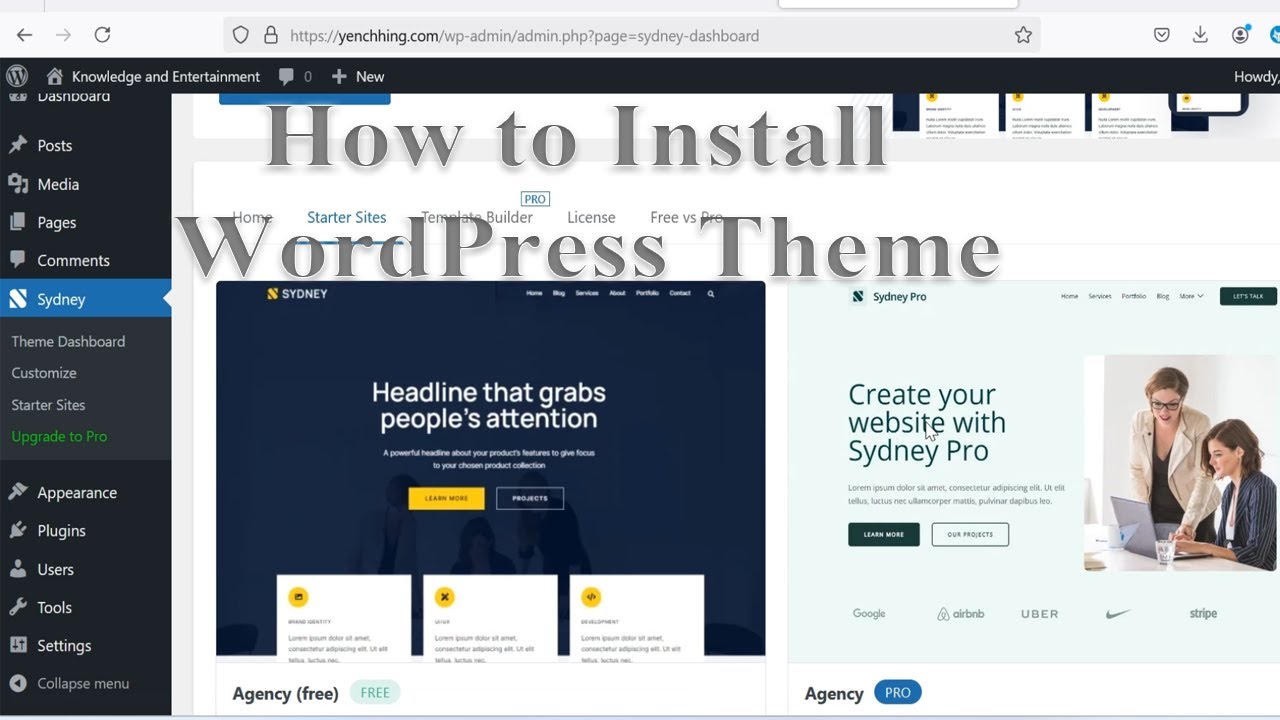
Task: Click the Settings icon in the sidebar
Action: coord(18,645)
